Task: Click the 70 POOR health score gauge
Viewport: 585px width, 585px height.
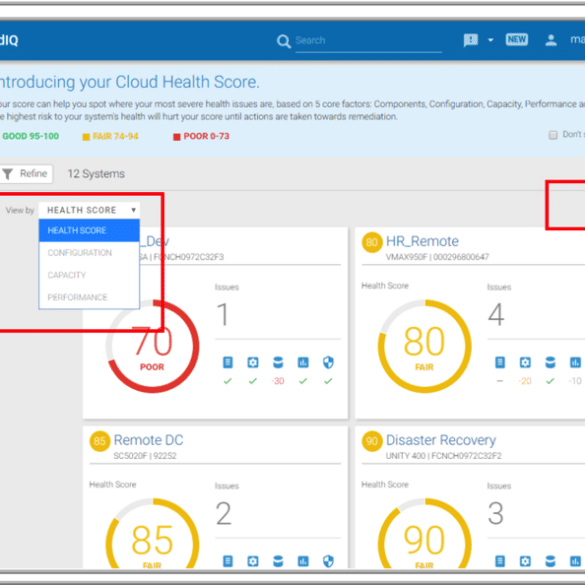Action: pyautogui.click(x=152, y=346)
